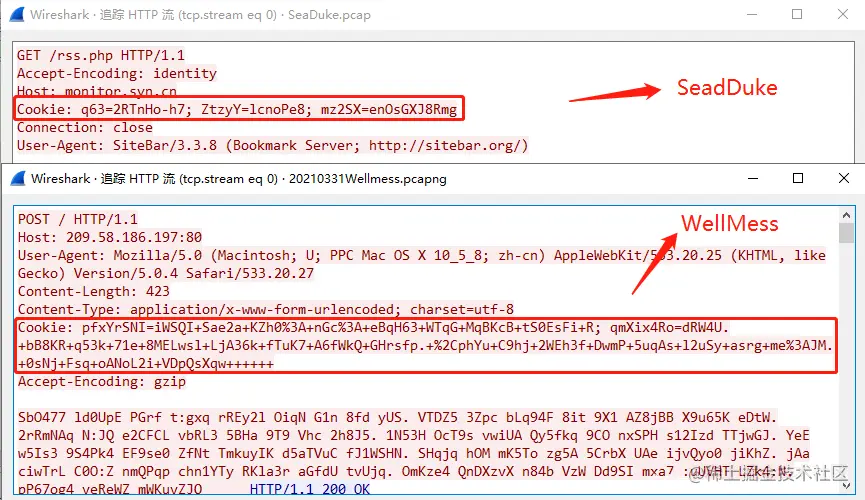This screenshot has height=500, width=865.
Task: Close the 20210331Wellmess.pcapng window
Action: click(x=843, y=178)
